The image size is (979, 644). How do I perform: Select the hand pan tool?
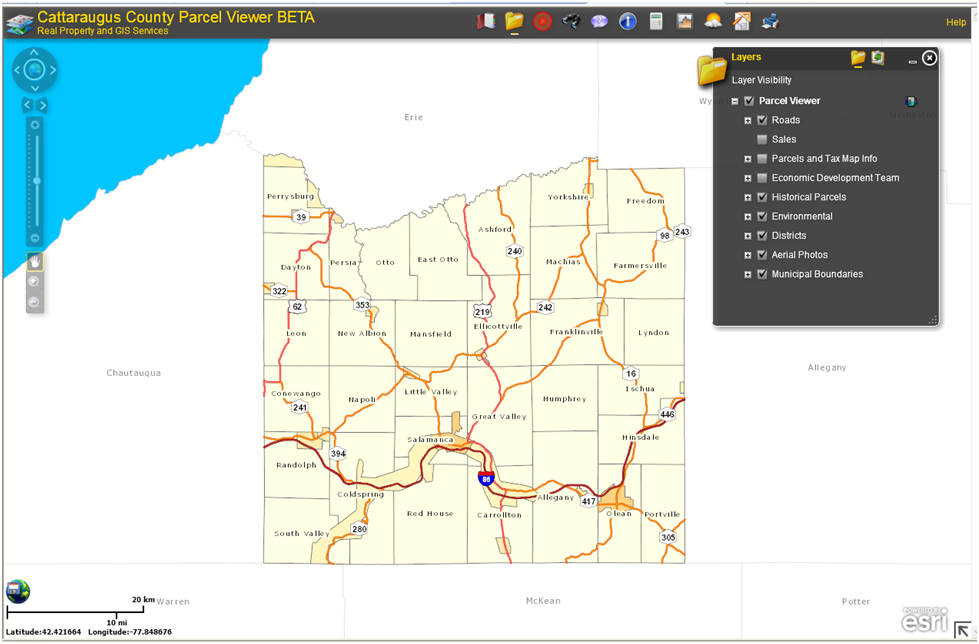[34, 262]
